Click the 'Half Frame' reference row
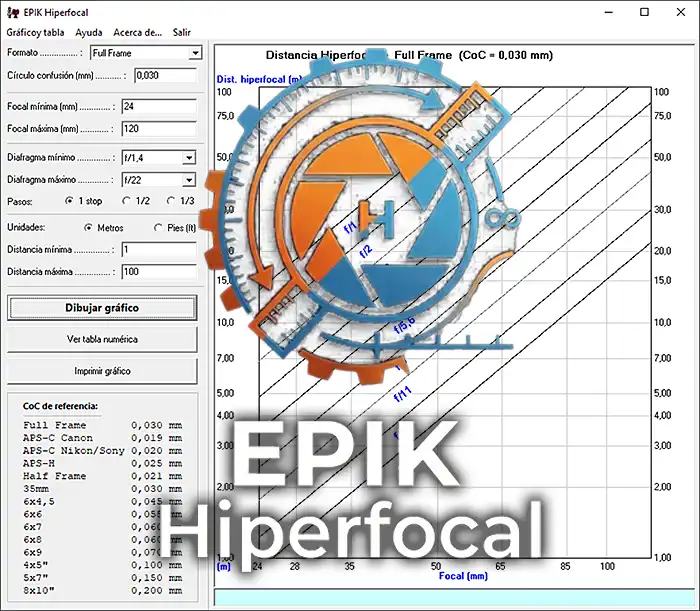The width and height of the screenshot is (700, 611). click(x=103, y=476)
